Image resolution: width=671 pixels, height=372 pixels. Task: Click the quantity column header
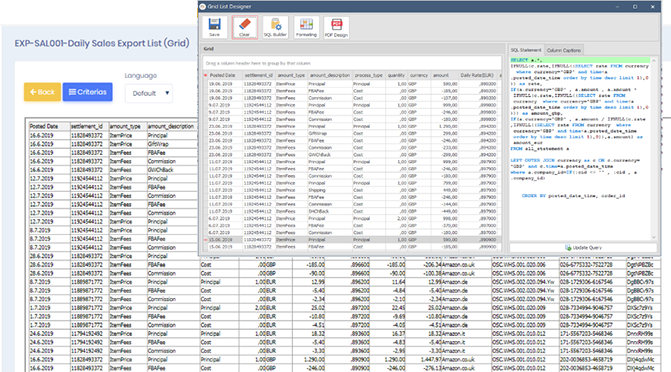click(396, 75)
